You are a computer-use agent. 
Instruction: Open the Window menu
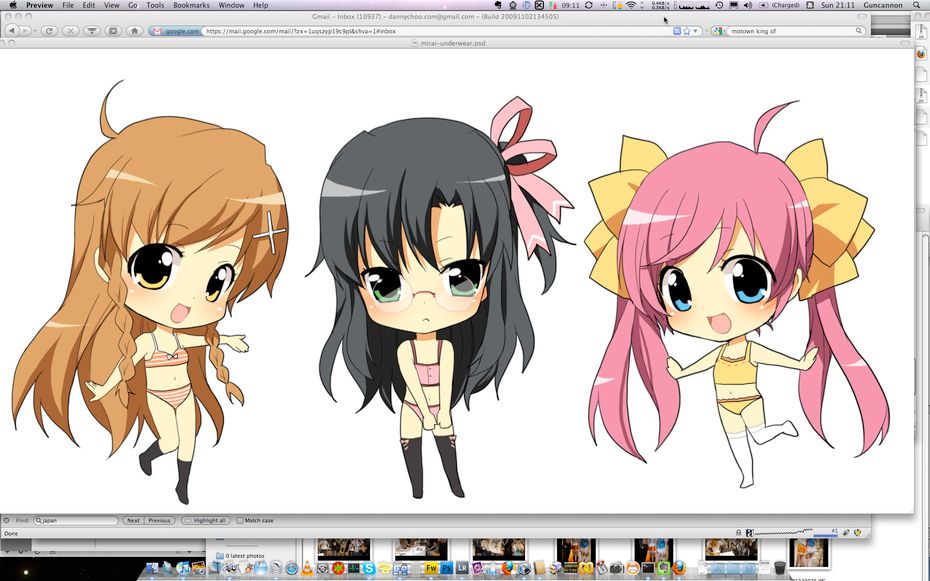click(x=231, y=5)
